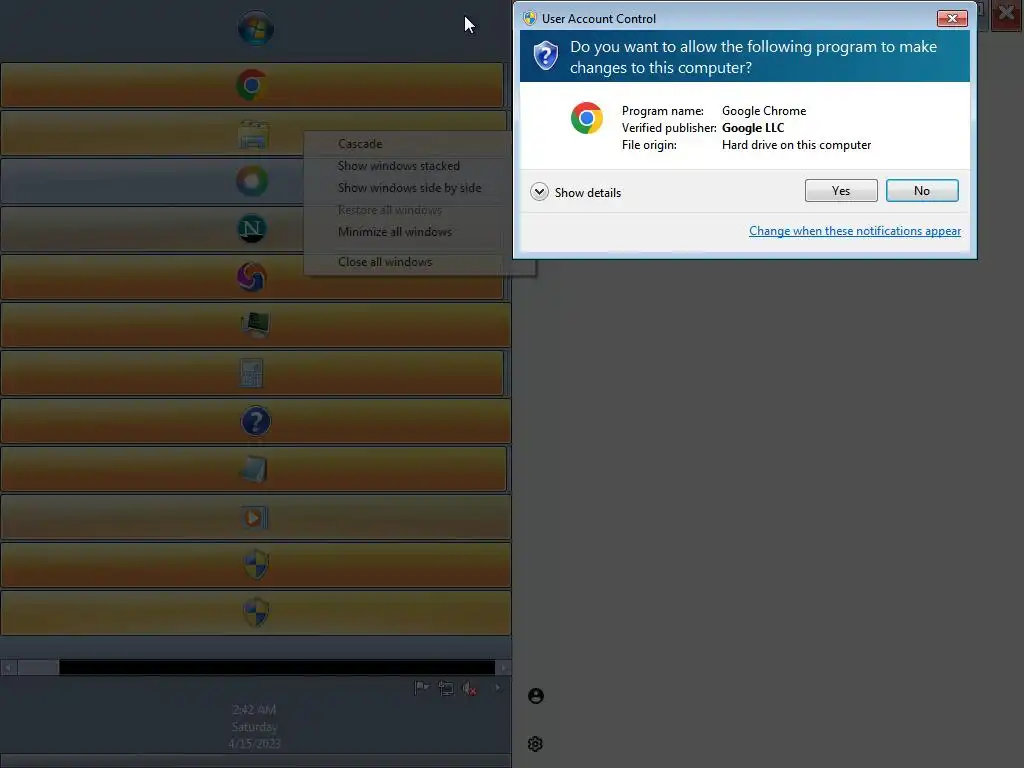
Task: Expand Show details in the UAC dialog
Action: pos(575,192)
